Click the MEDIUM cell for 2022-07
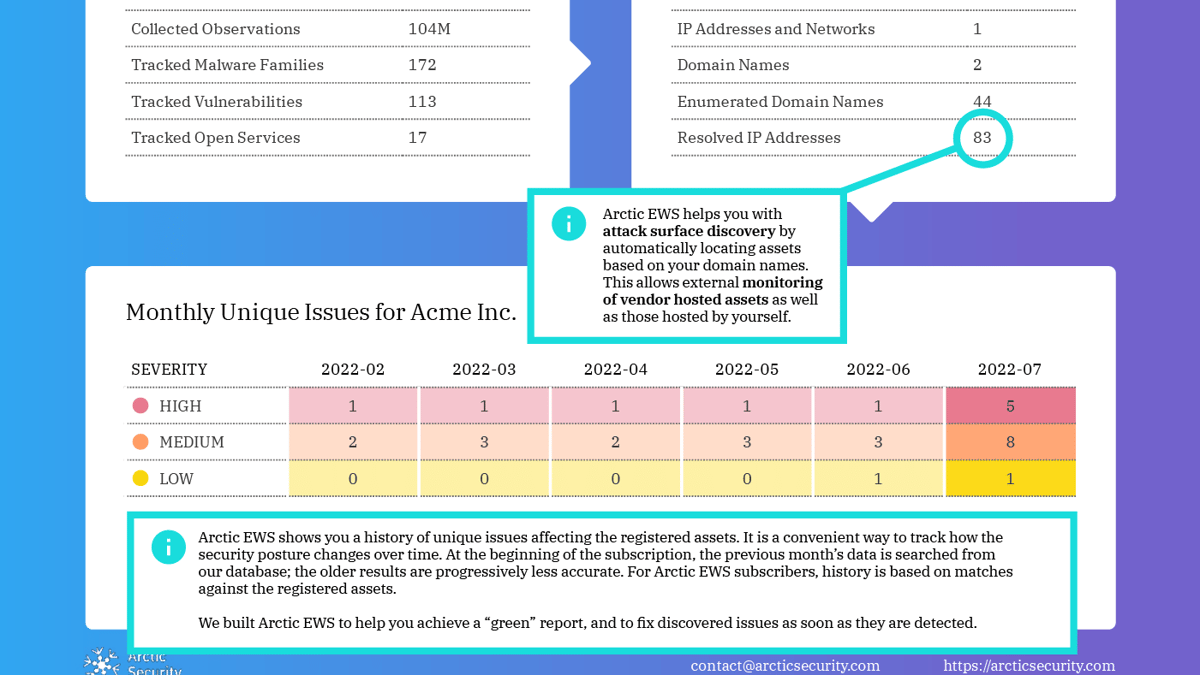This screenshot has width=1200, height=675. [1010, 442]
